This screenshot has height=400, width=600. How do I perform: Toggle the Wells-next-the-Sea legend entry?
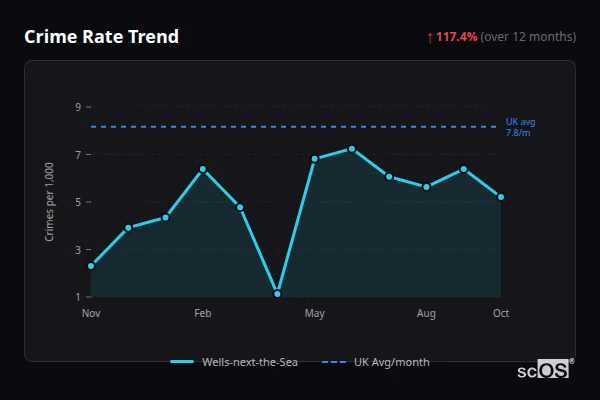[234, 362]
